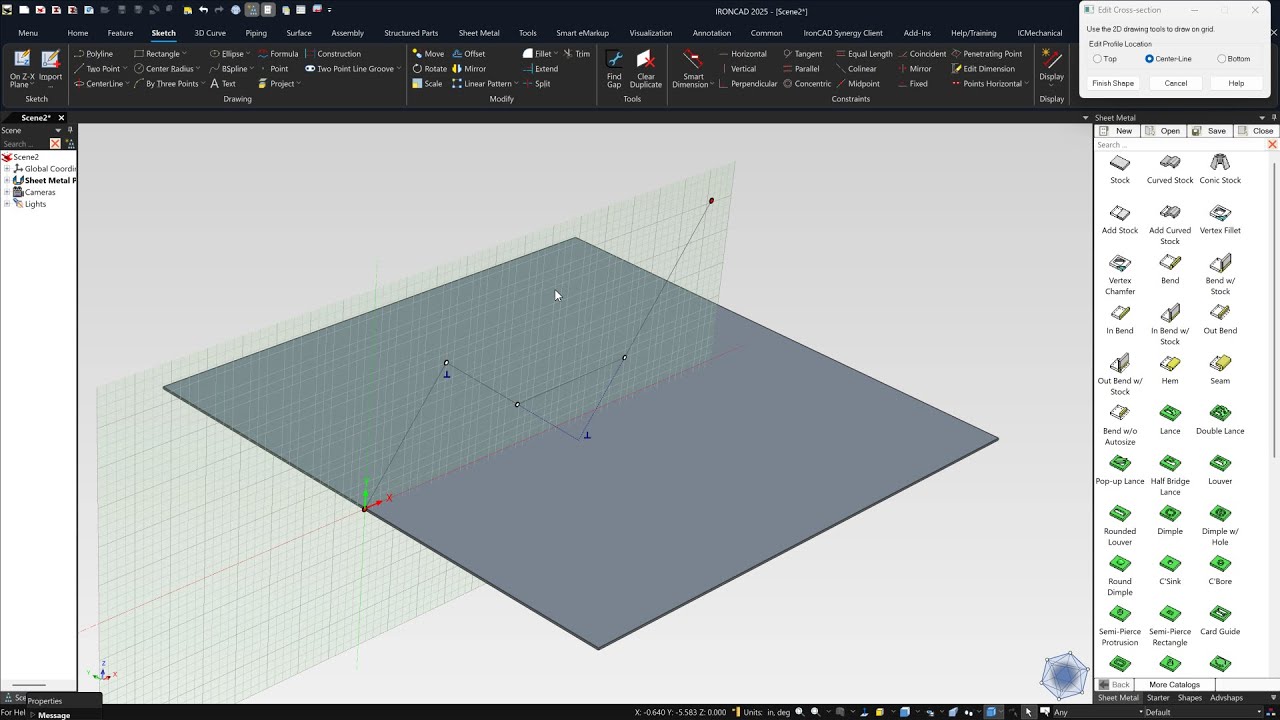Click Cancel in Edit Cross-section dialog

(x=1176, y=83)
